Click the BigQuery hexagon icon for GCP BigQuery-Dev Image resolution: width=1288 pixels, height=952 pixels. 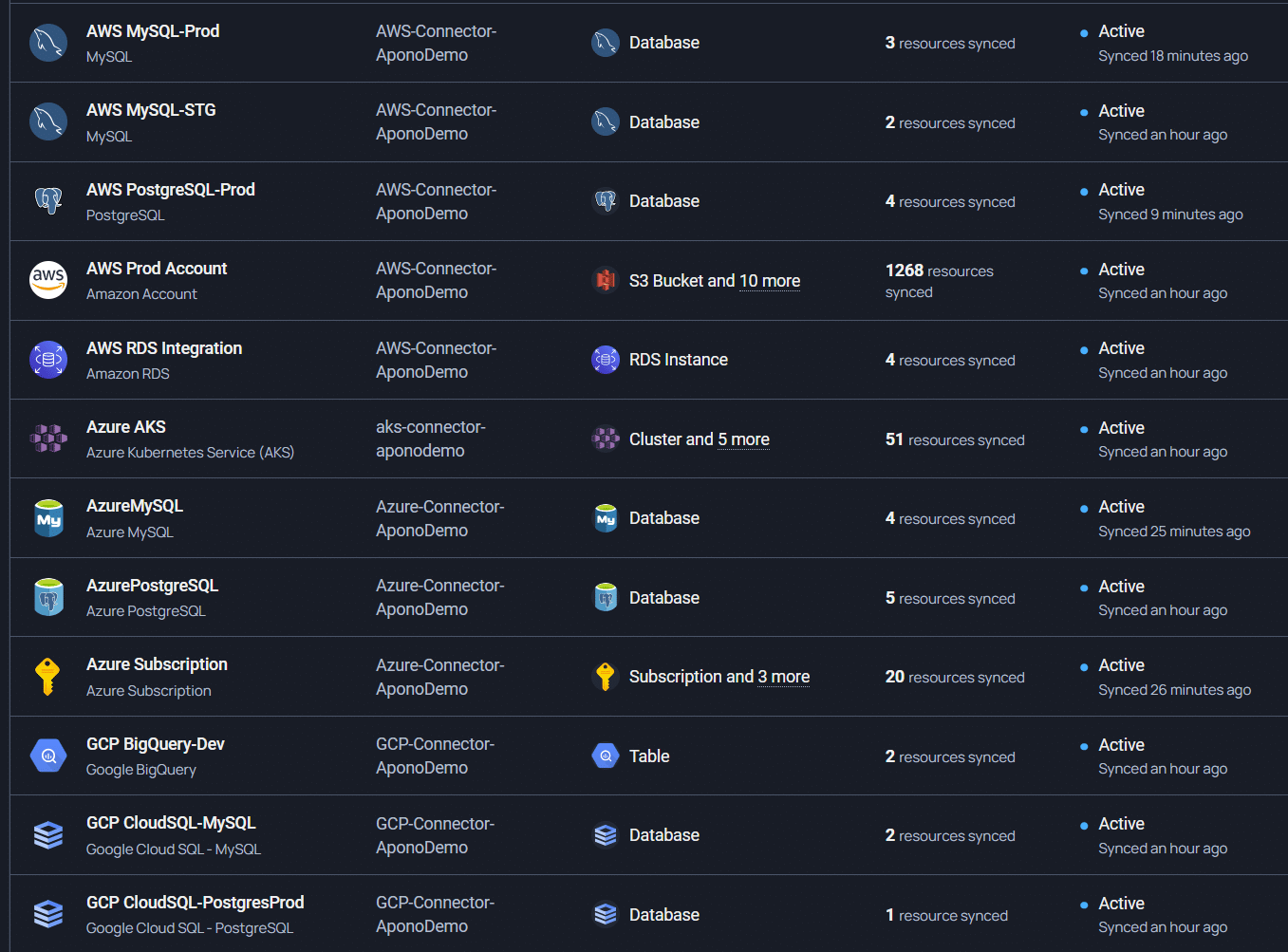(48, 756)
